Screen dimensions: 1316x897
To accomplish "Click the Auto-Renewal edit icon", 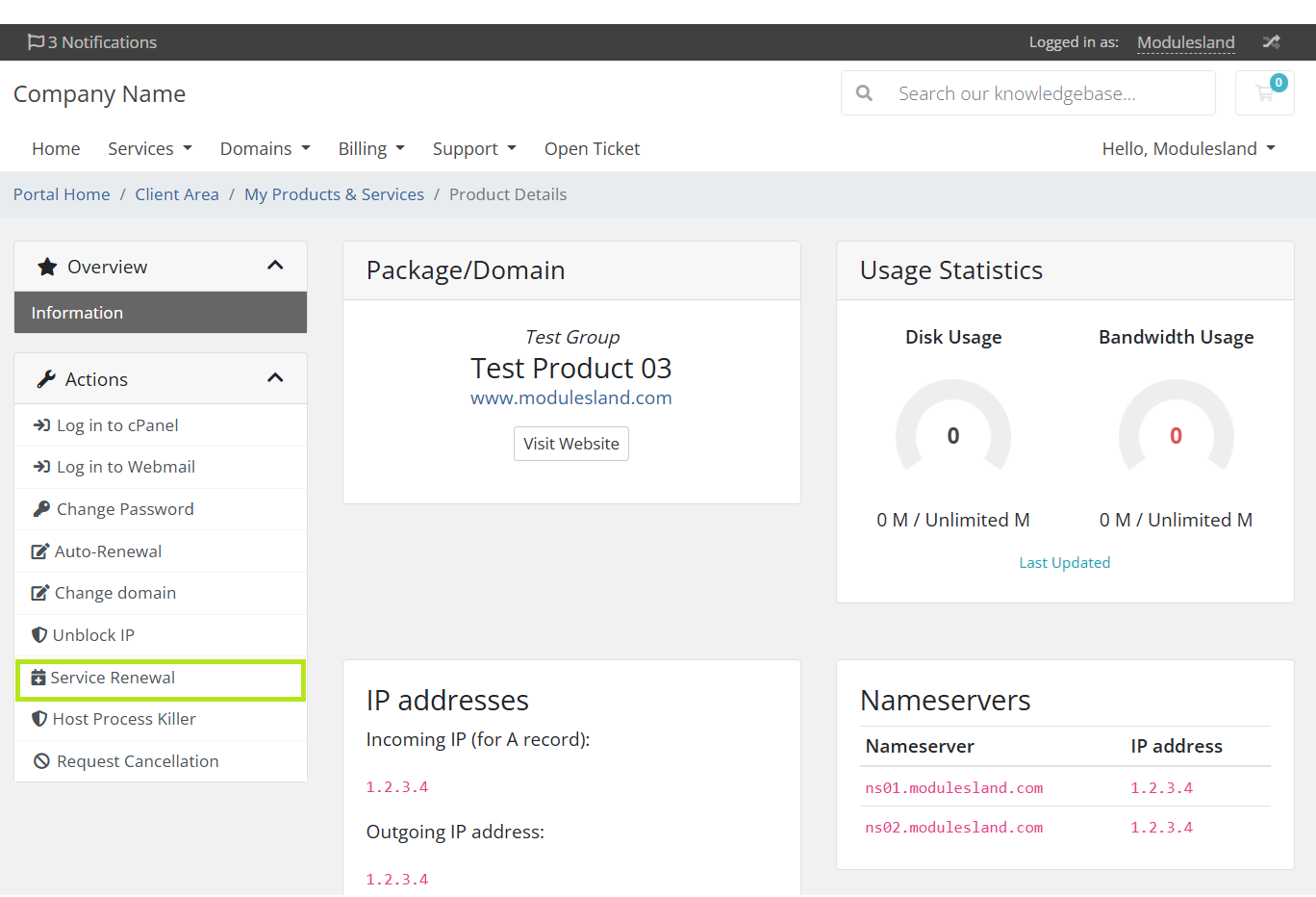I will [40, 551].
